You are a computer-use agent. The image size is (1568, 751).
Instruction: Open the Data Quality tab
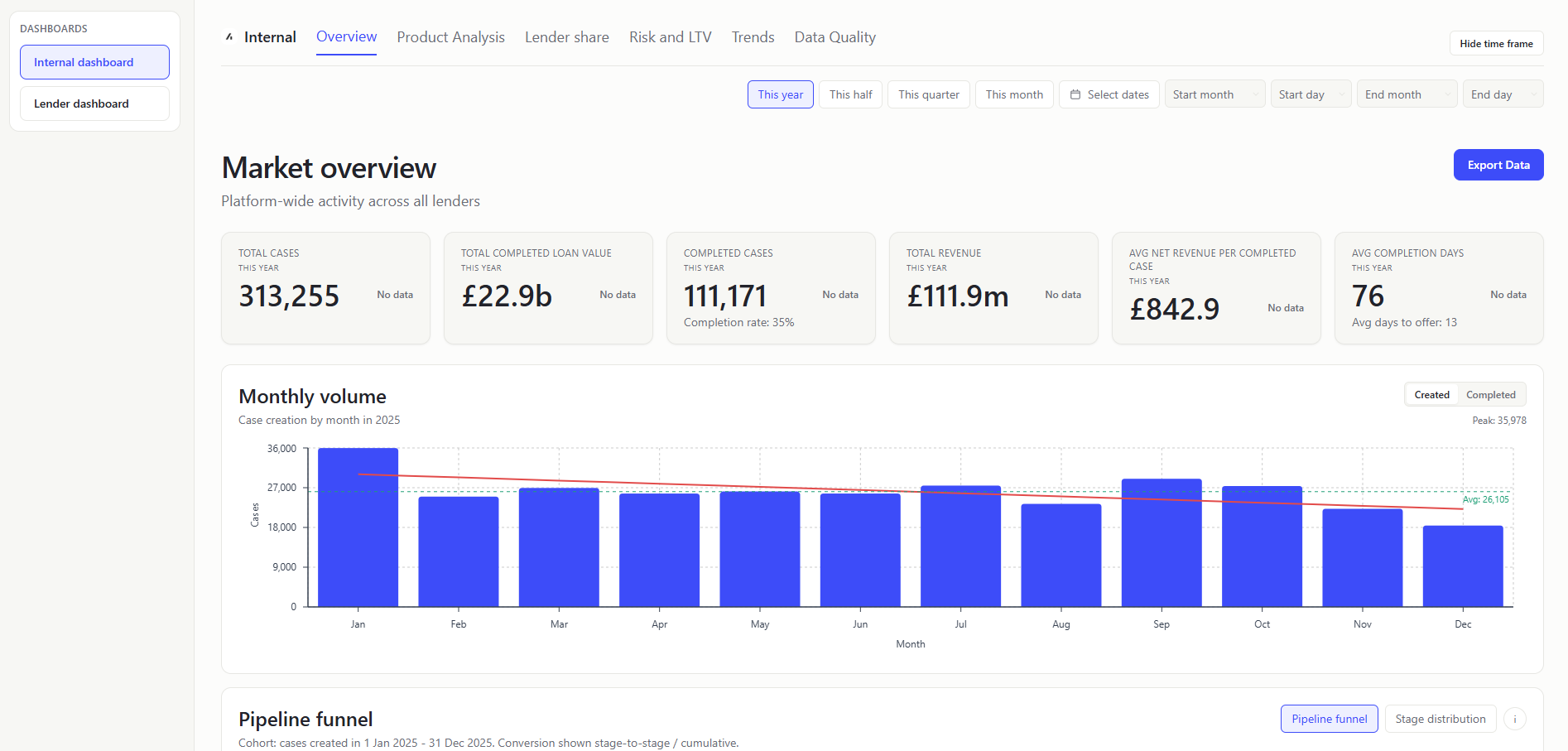coord(835,36)
